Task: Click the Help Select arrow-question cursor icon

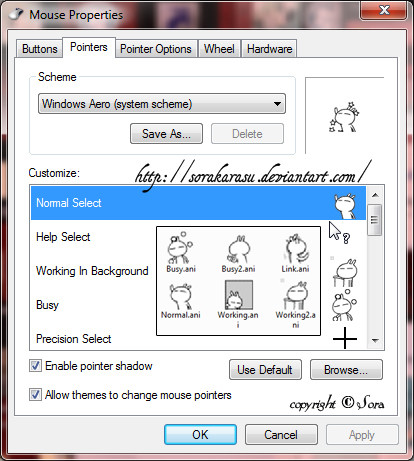Action: [x=339, y=233]
